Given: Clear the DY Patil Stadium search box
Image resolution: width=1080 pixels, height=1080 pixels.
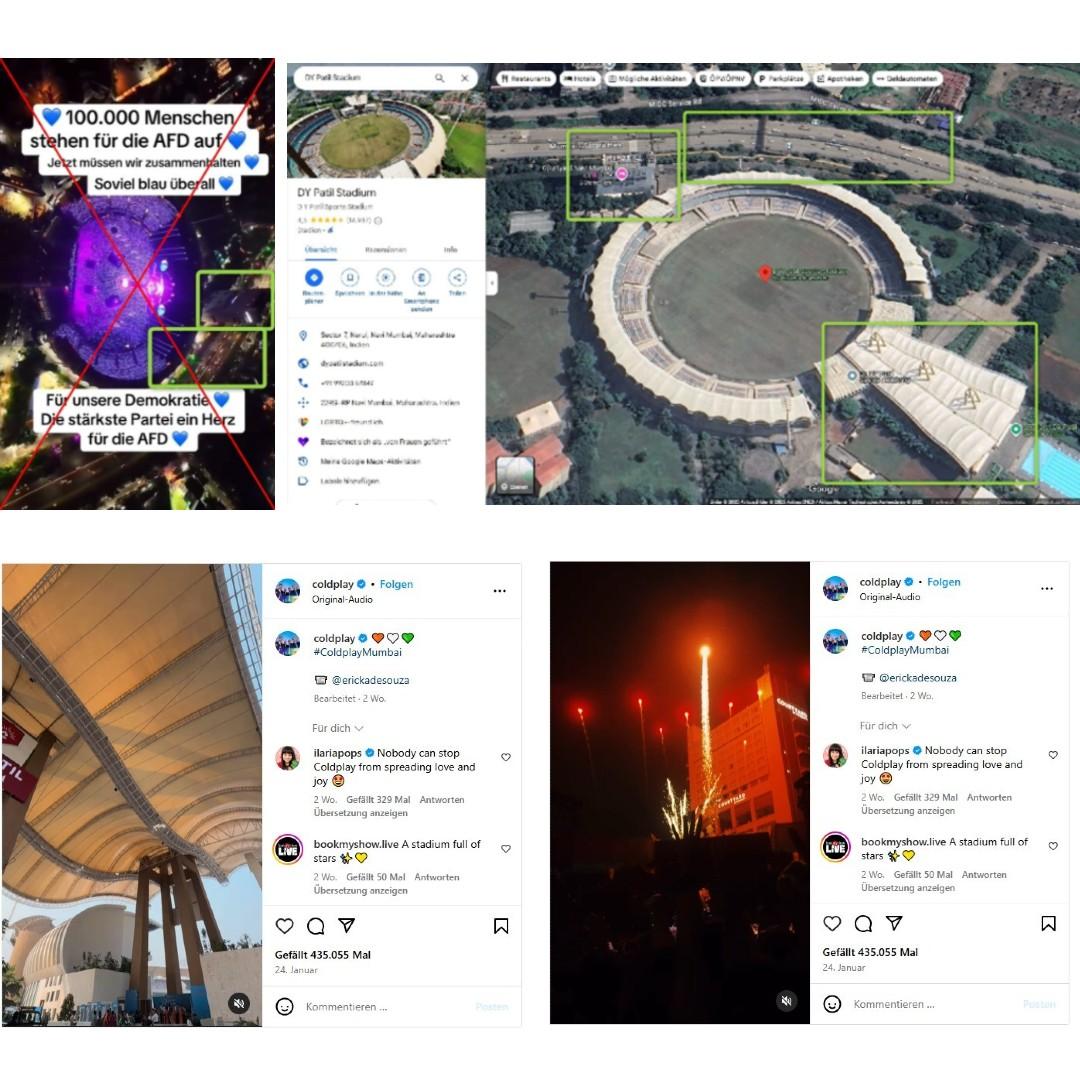Looking at the screenshot, I should coord(465,78).
